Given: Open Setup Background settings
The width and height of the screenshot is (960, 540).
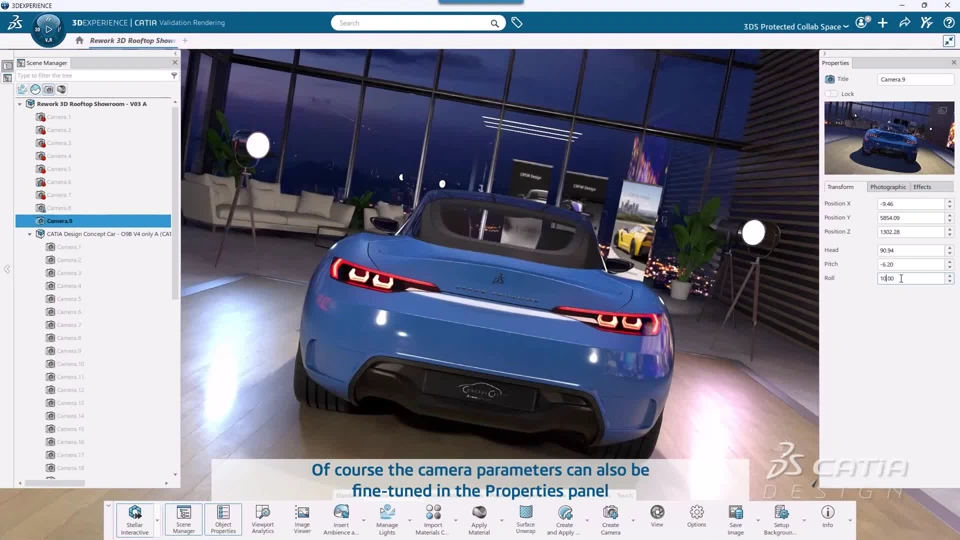Looking at the screenshot, I should (781, 519).
